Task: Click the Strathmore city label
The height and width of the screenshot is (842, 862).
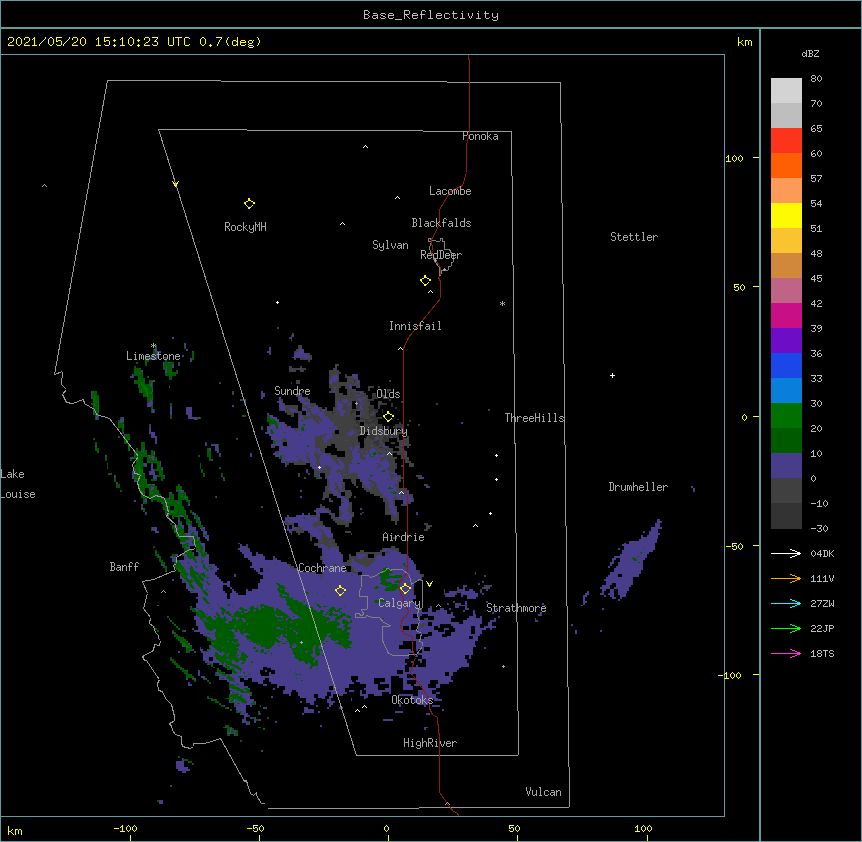Action: tap(516, 608)
